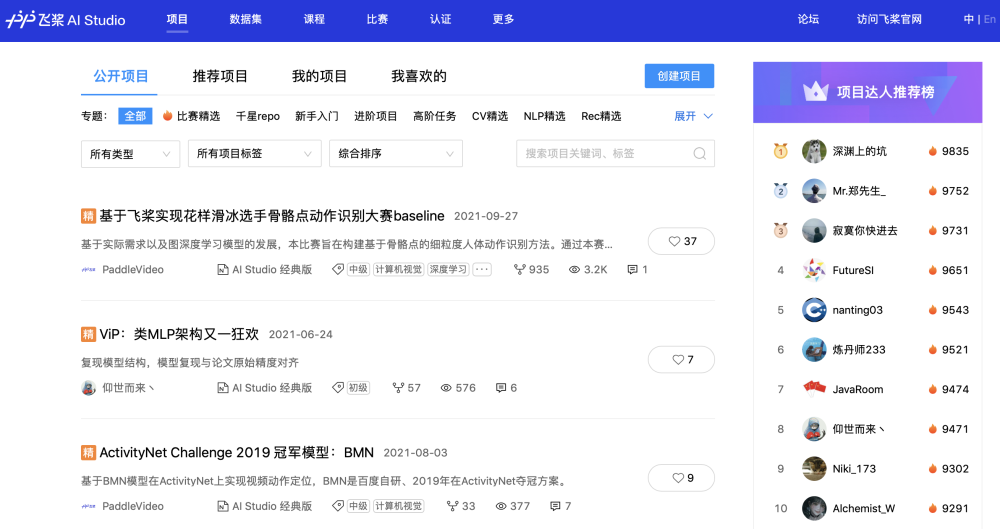The height and width of the screenshot is (529, 1000).
Task: Click views eye icon showing 576
Action: 446,387
